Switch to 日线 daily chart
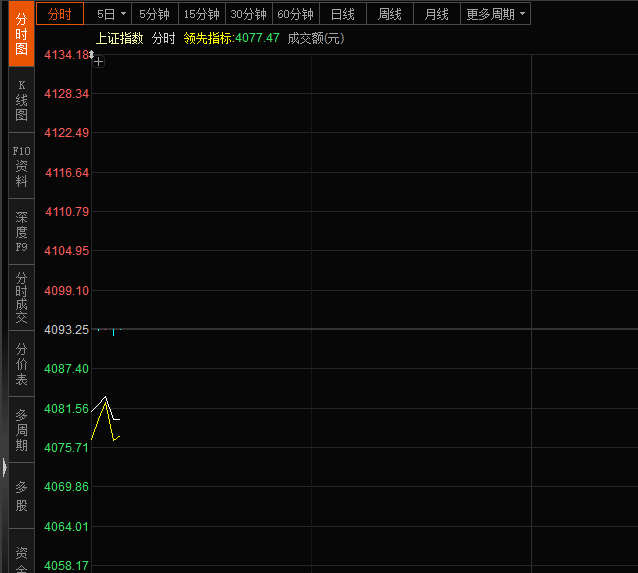The width and height of the screenshot is (638, 573). (342, 14)
